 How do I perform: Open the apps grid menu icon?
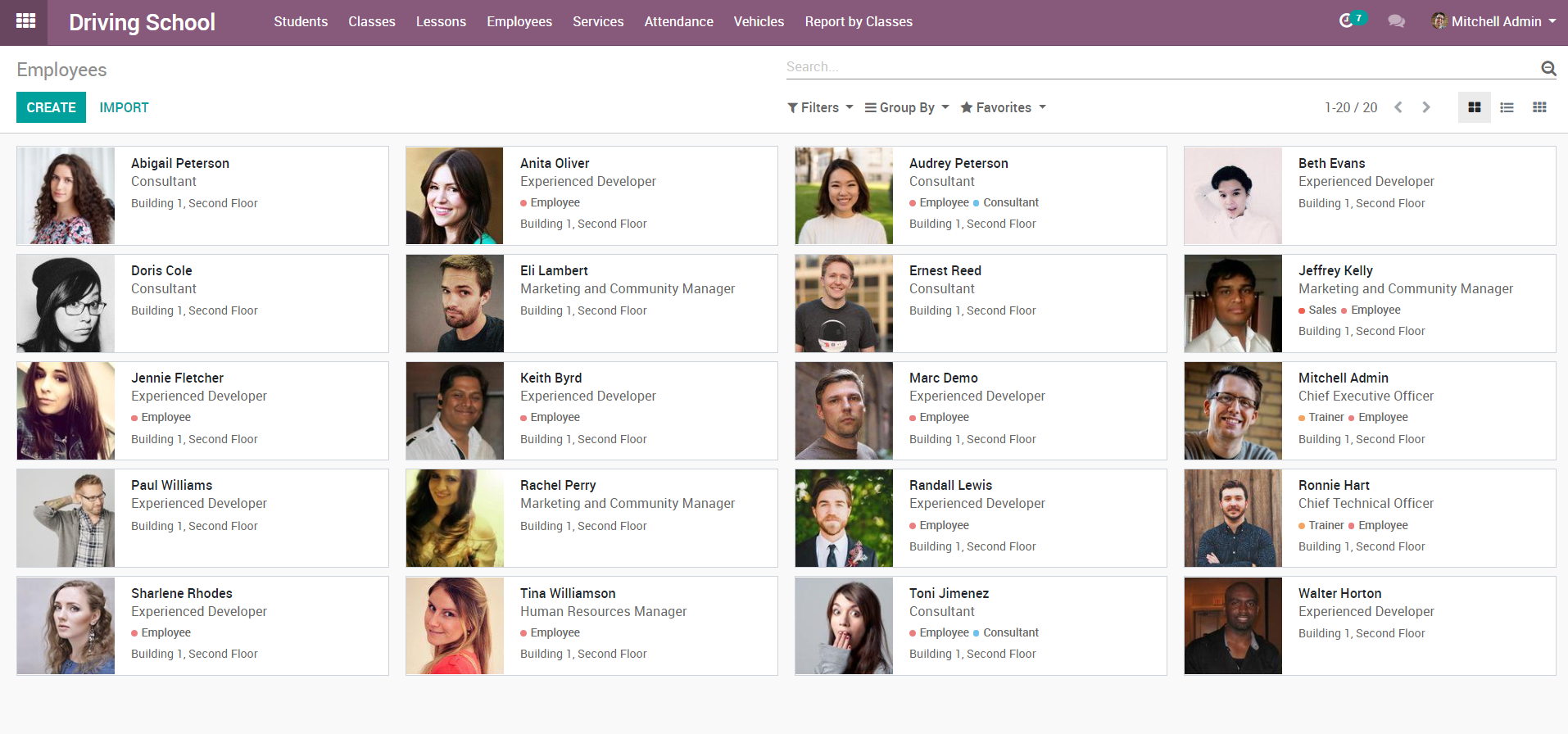click(x=25, y=21)
